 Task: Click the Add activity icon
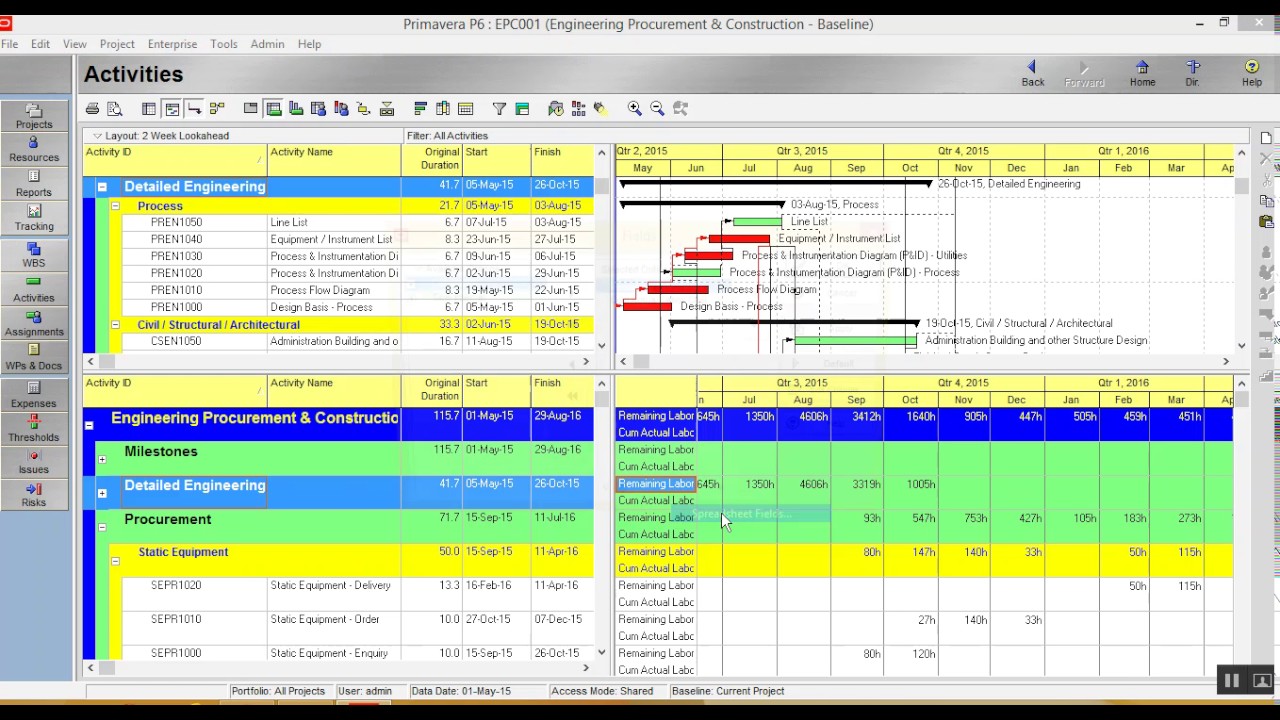tap(1266, 138)
